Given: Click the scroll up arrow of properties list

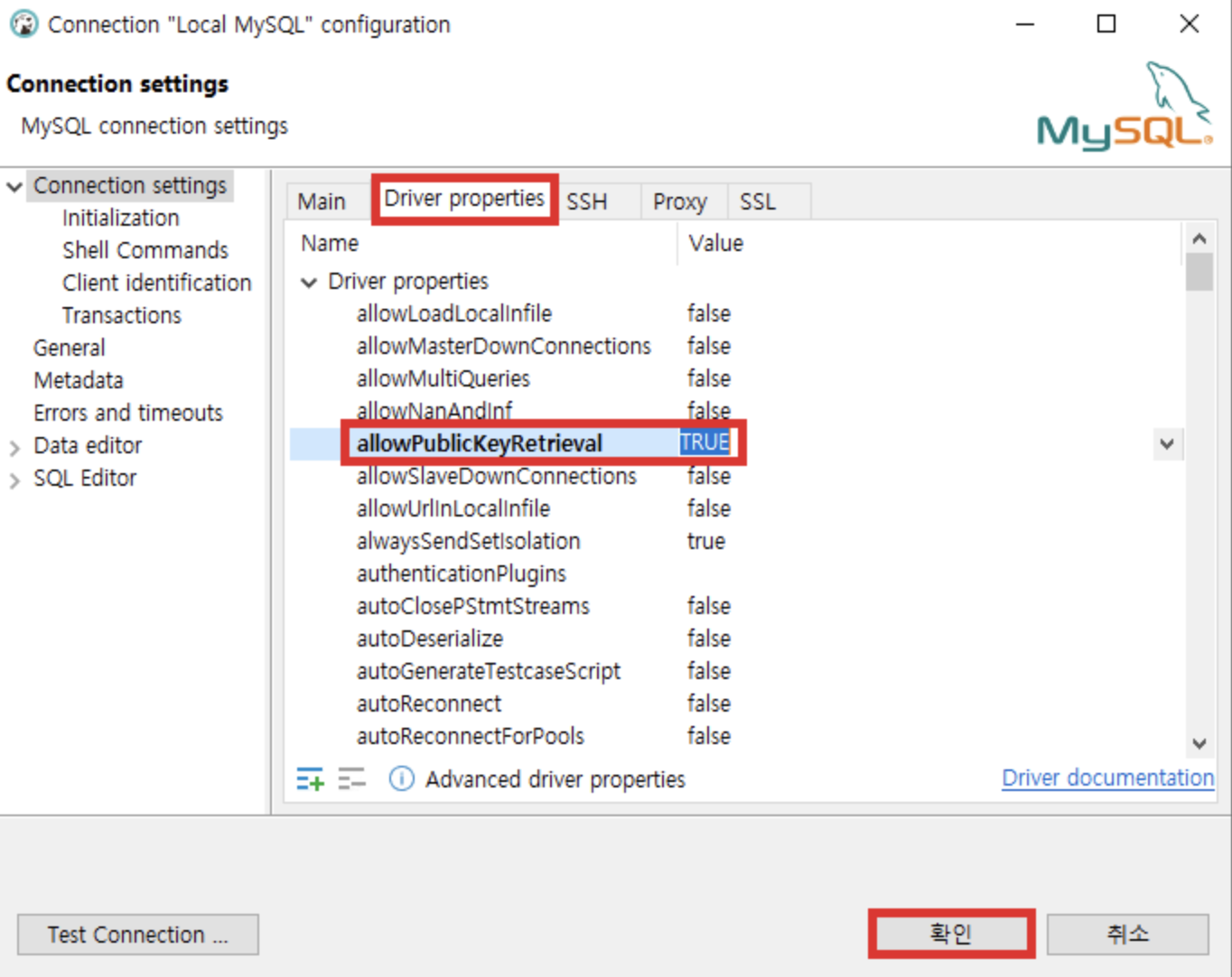Looking at the screenshot, I should click(x=1199, y=239).
